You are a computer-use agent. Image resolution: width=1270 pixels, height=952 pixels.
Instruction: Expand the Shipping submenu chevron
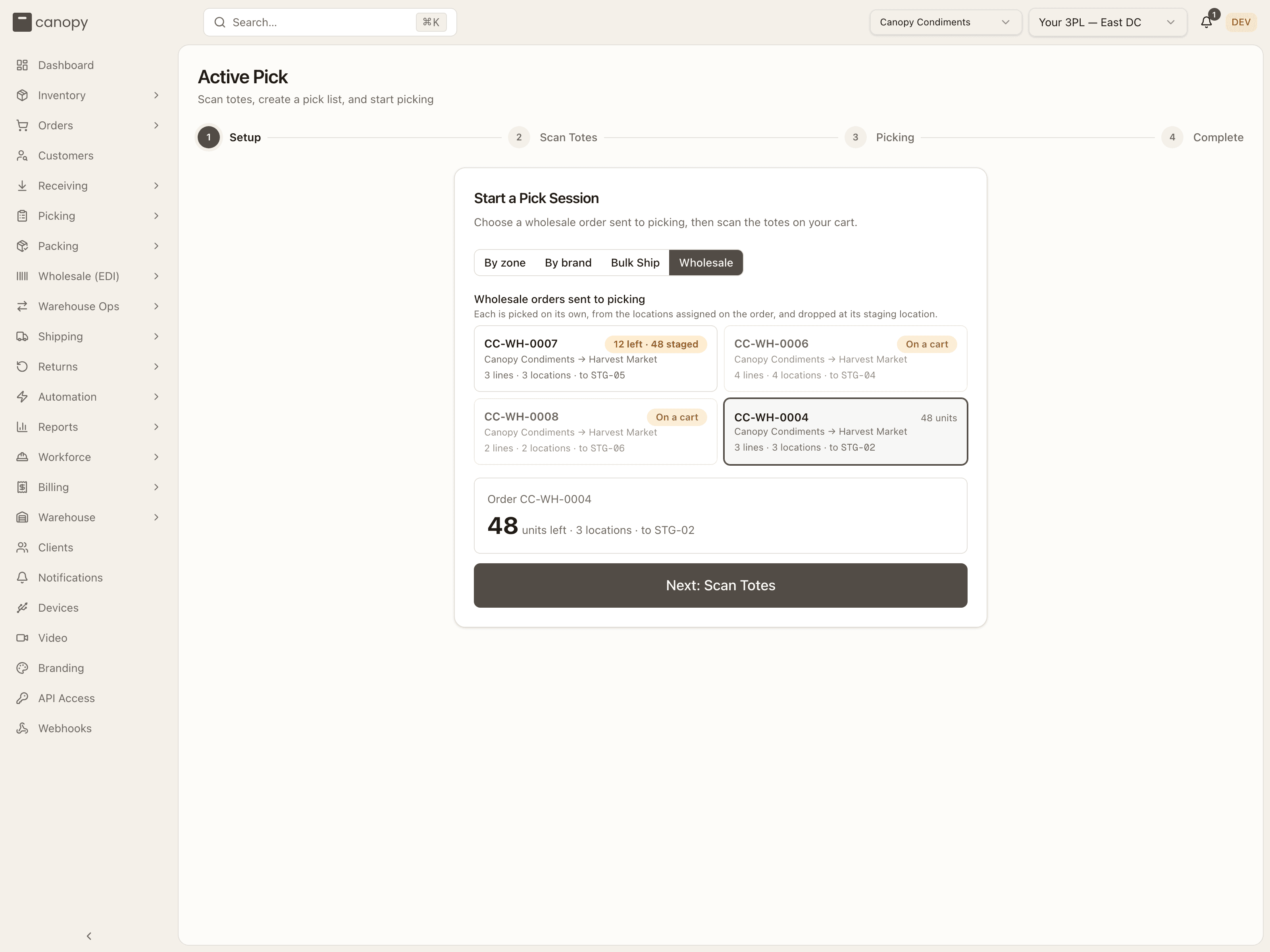(156, 336)
